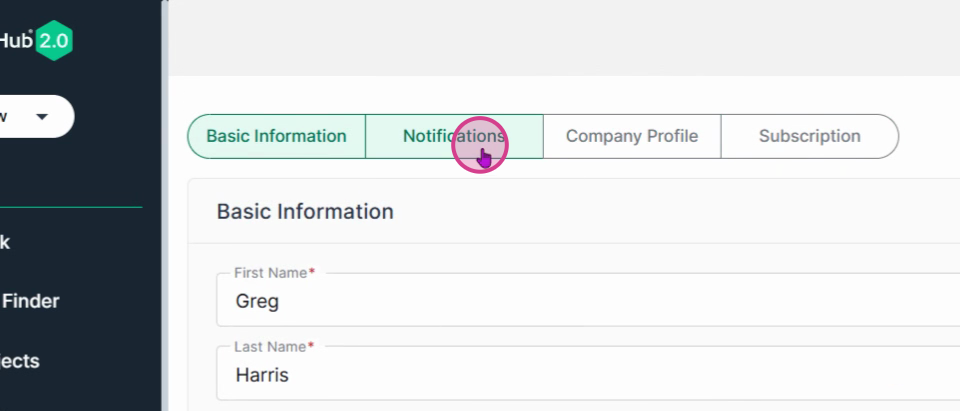Click the Basic Information section heading
The image size is (960, 411).
coord(305,211)
